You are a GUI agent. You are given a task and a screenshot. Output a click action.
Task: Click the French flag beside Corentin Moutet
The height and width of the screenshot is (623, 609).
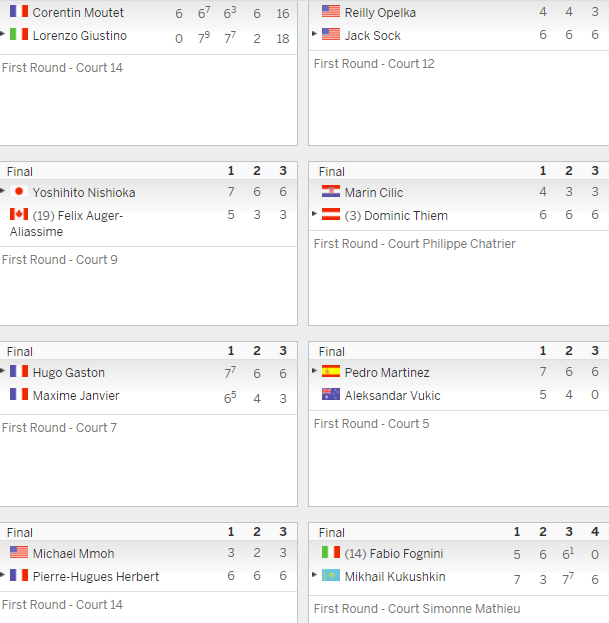(x=19, y=11)
